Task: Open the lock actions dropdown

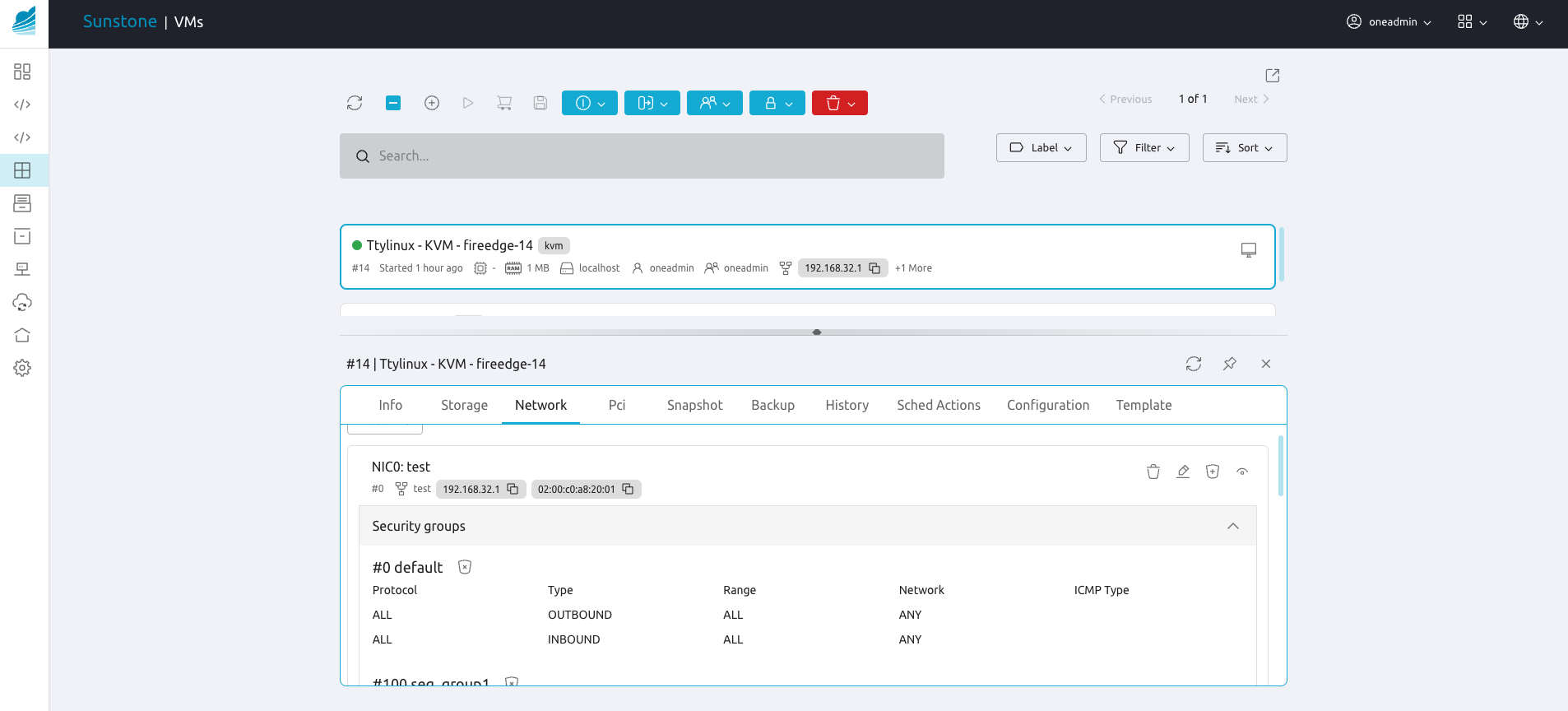Action: pyautogui.click(x=777, y=103)
